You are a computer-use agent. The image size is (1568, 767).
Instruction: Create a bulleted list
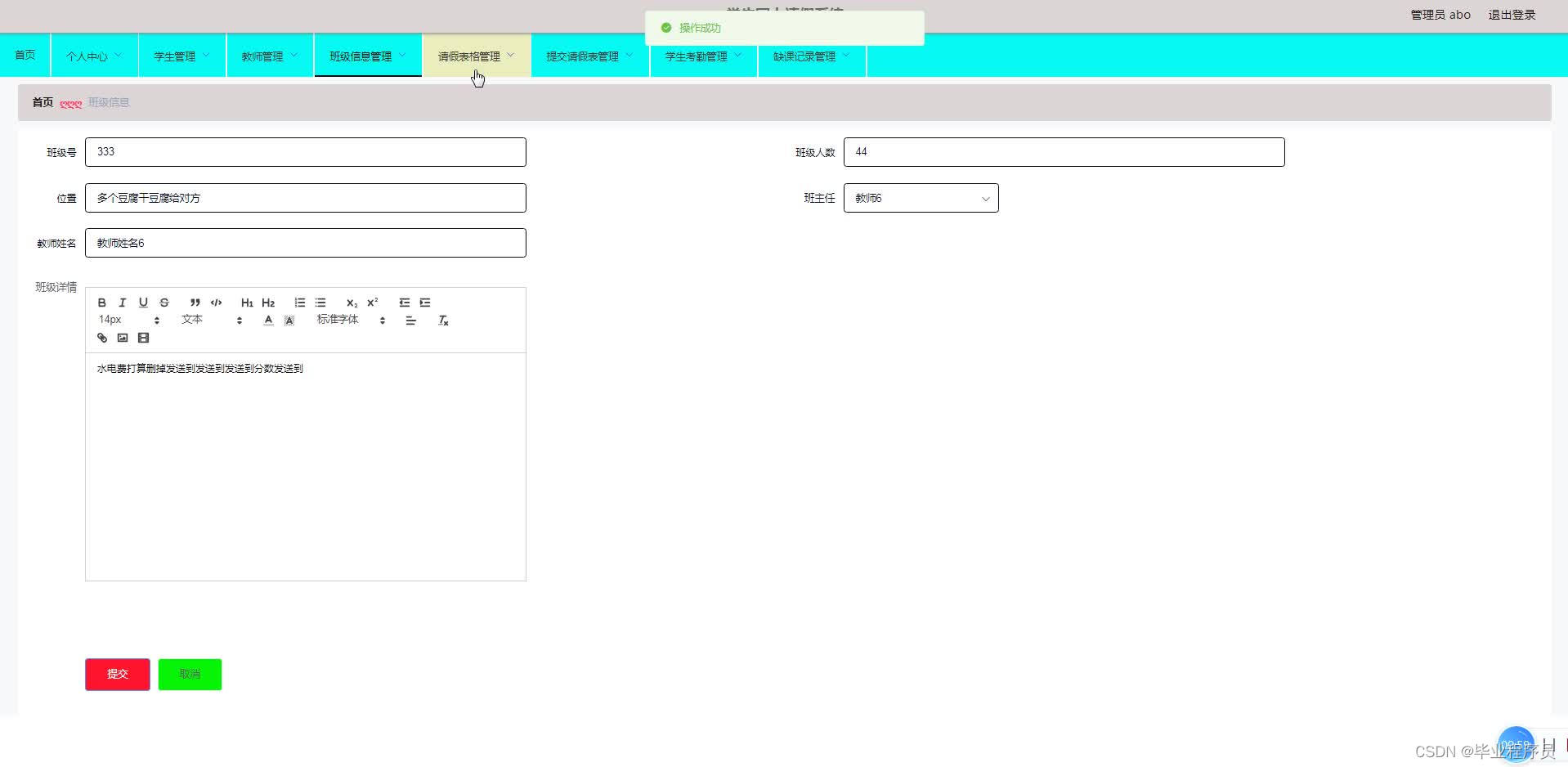pyautogui.click(x=320, y=303)
